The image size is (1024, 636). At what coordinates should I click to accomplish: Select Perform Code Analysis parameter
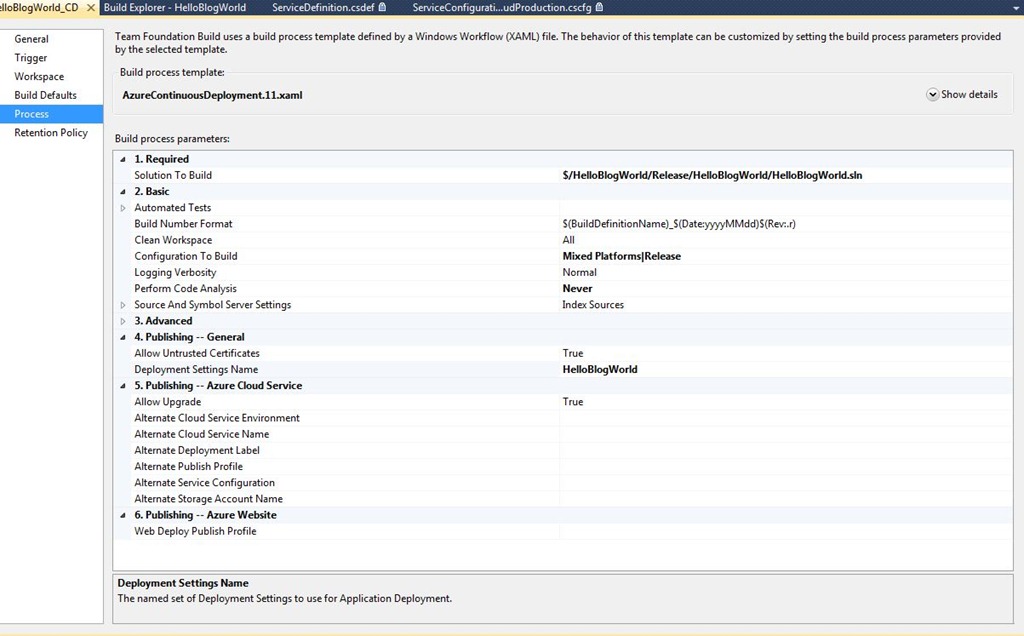coord(185,288)
